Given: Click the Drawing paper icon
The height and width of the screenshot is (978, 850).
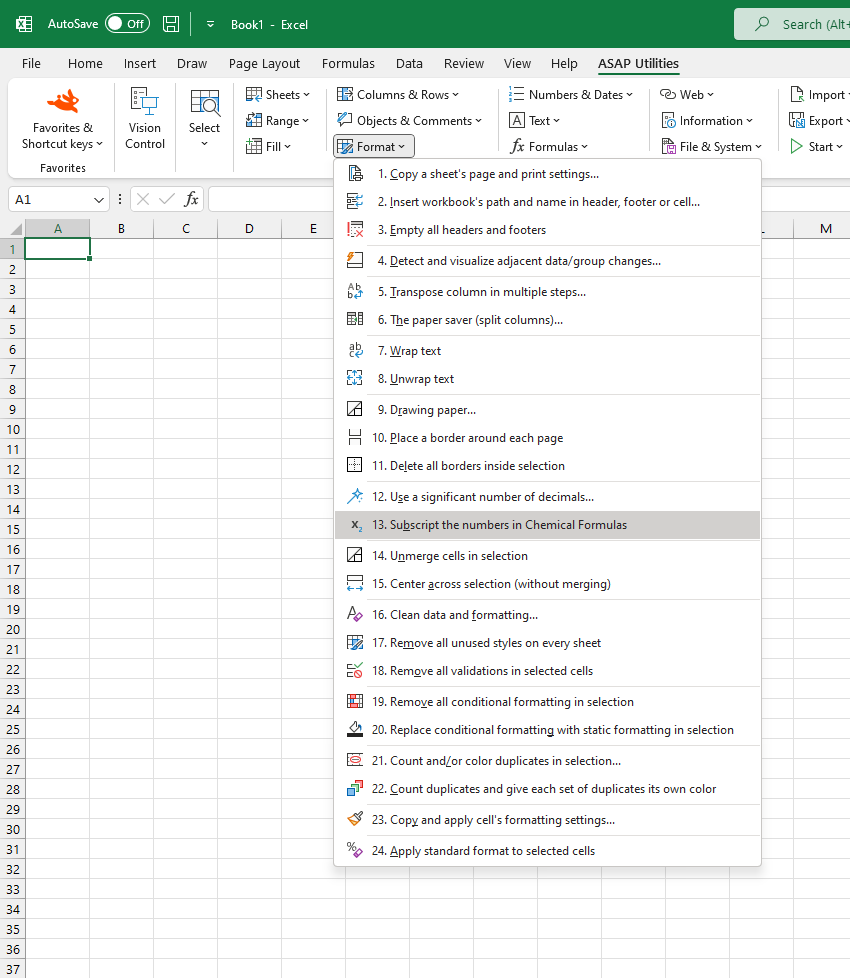Looking at the screenshot, I should (x=355, y=409).
